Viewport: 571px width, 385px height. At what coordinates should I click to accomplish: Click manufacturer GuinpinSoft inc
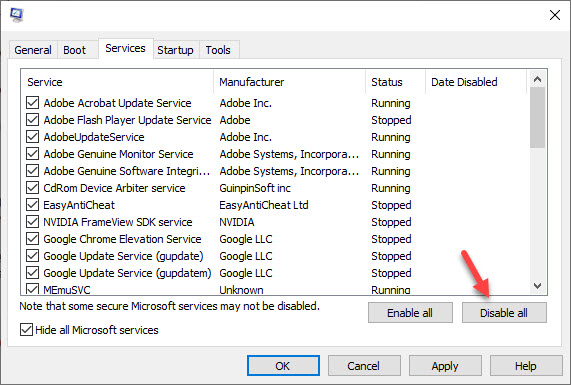point(255,188)
